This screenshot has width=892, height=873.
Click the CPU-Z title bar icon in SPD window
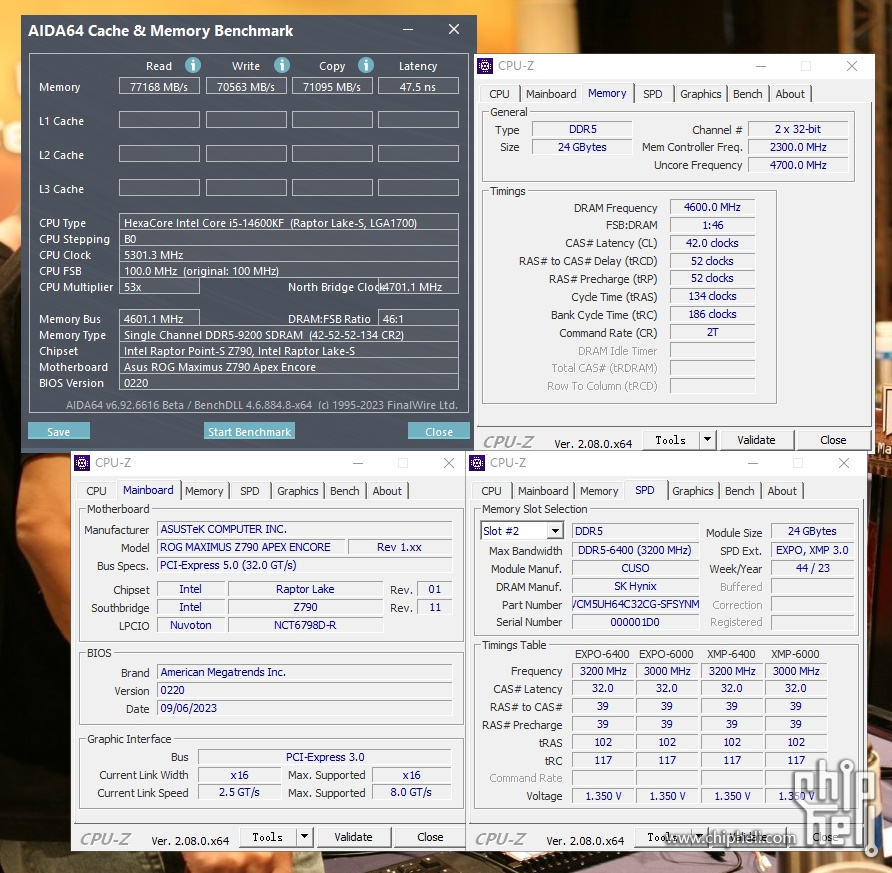[x=477, y=463]
